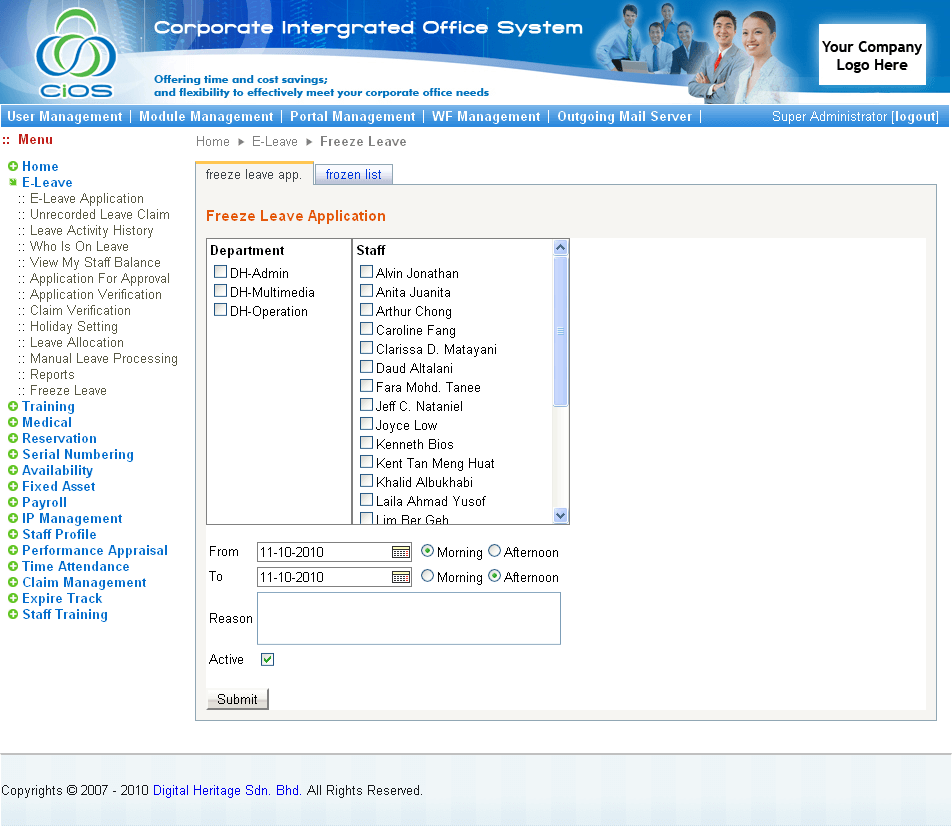Uncheck the Active checkbox
This screenshot has height=826, width=952.
(267, 659)
